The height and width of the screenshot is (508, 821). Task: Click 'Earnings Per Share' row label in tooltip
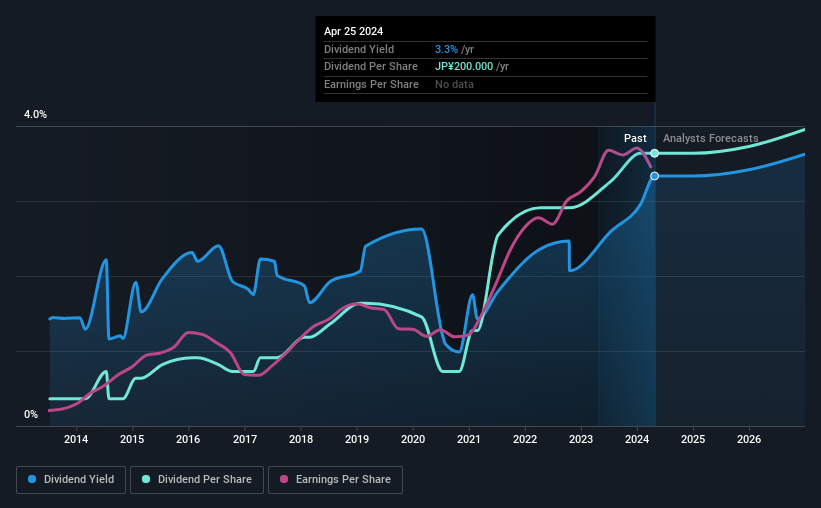point(371,84)
